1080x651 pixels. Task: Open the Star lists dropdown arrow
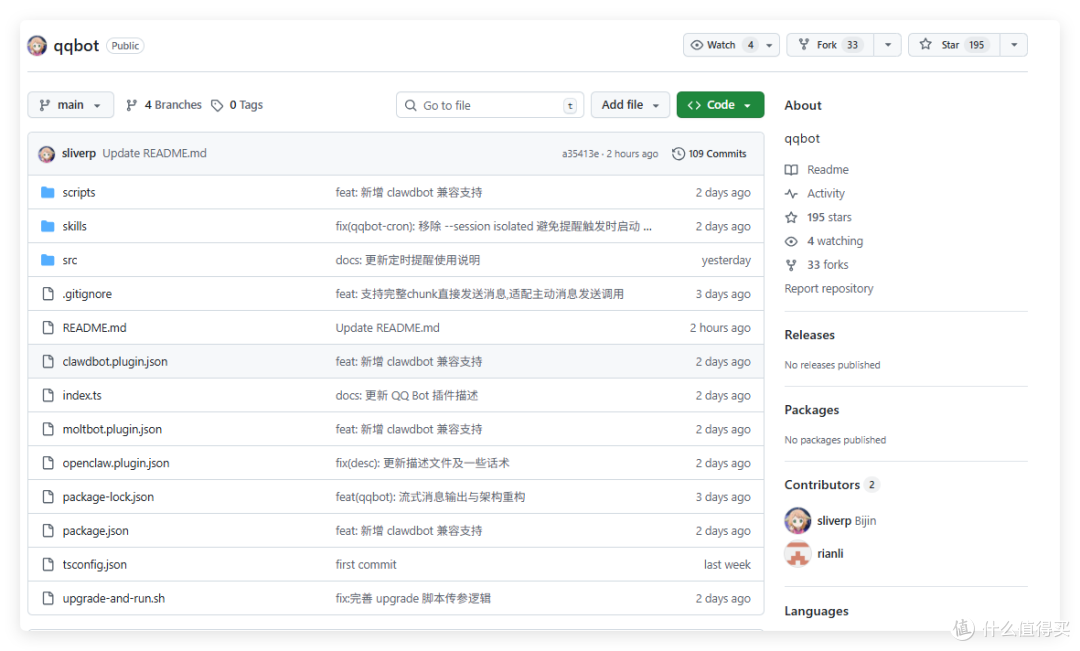tap(1014, 45)
